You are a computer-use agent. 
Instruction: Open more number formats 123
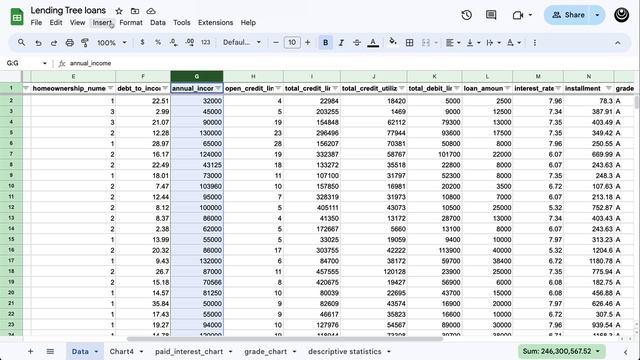click(205, 42)
